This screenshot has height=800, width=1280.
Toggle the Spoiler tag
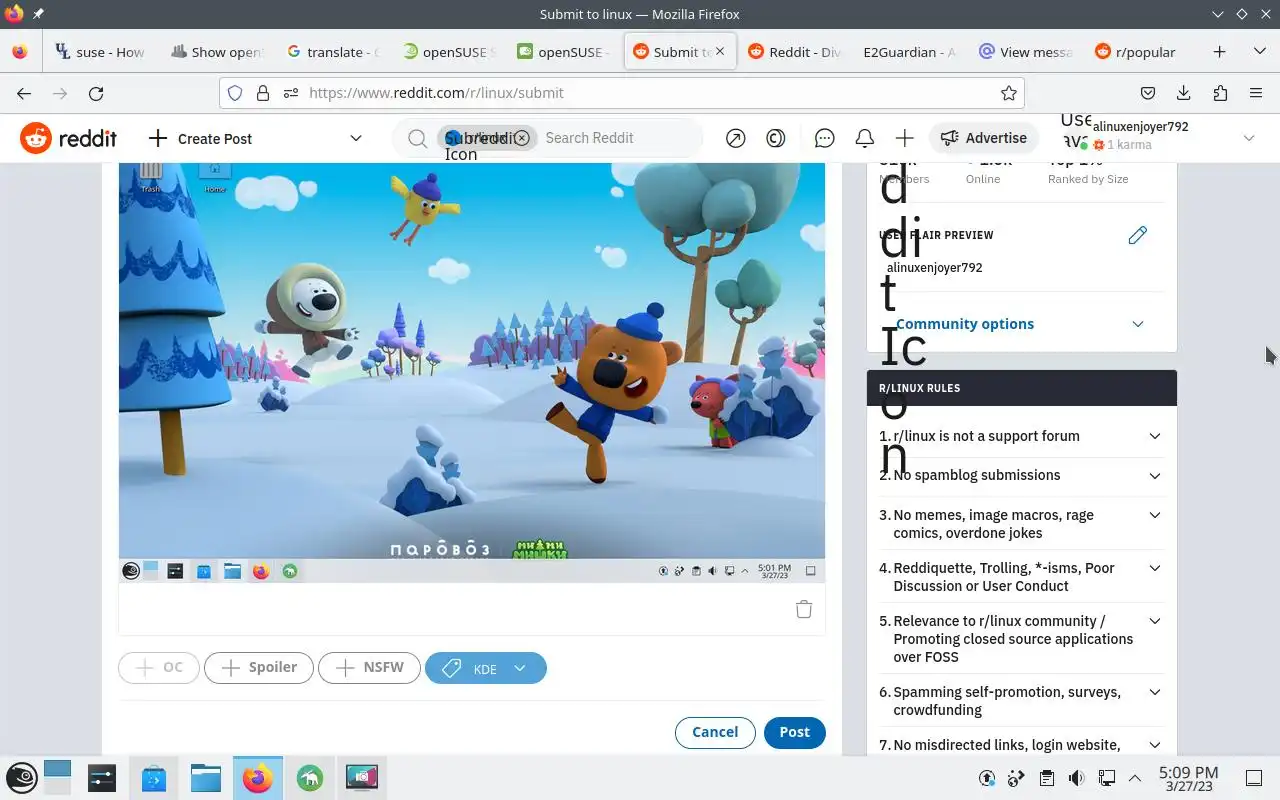click(259, 668)
